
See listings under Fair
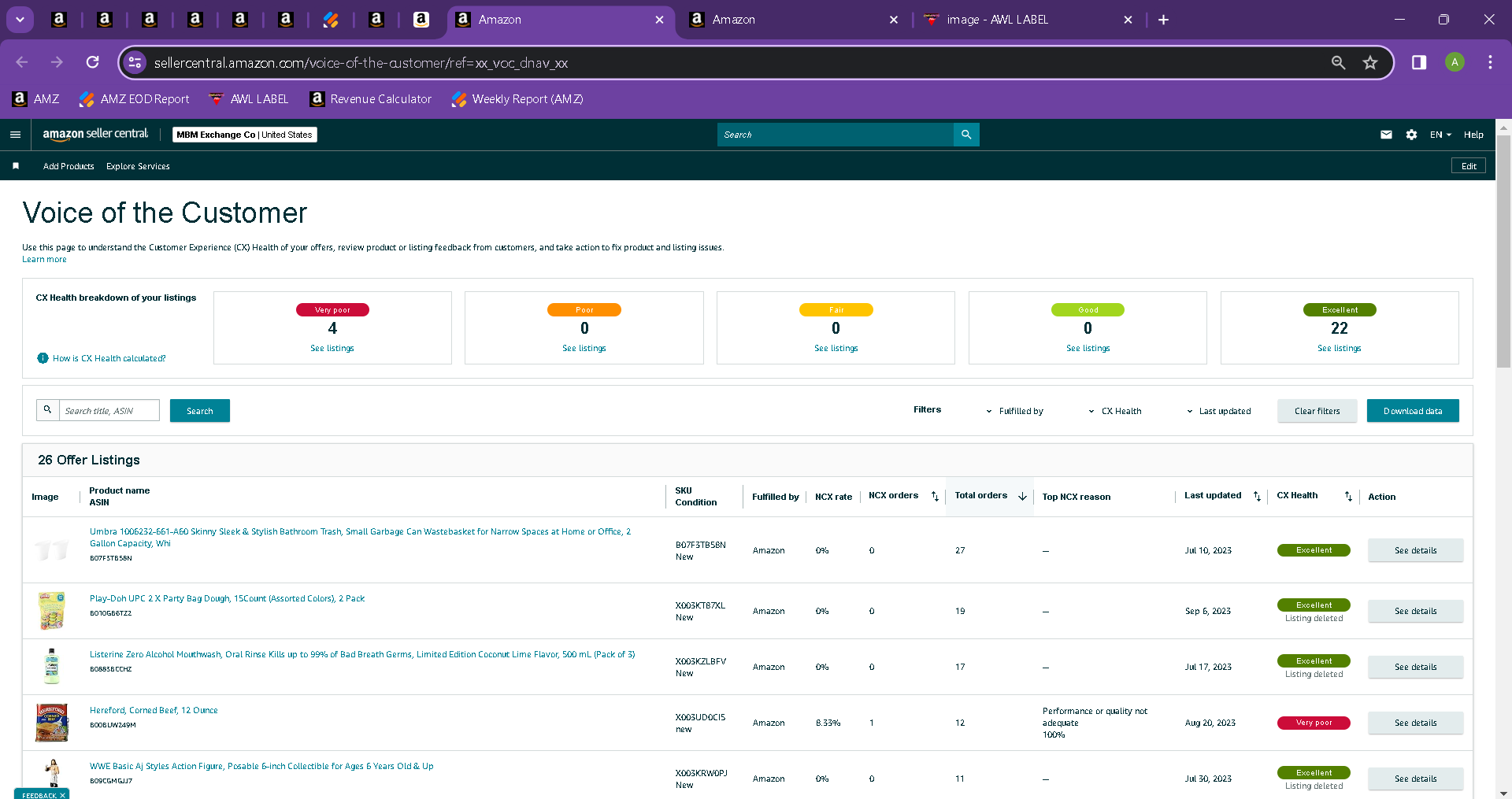click(836, 348)
